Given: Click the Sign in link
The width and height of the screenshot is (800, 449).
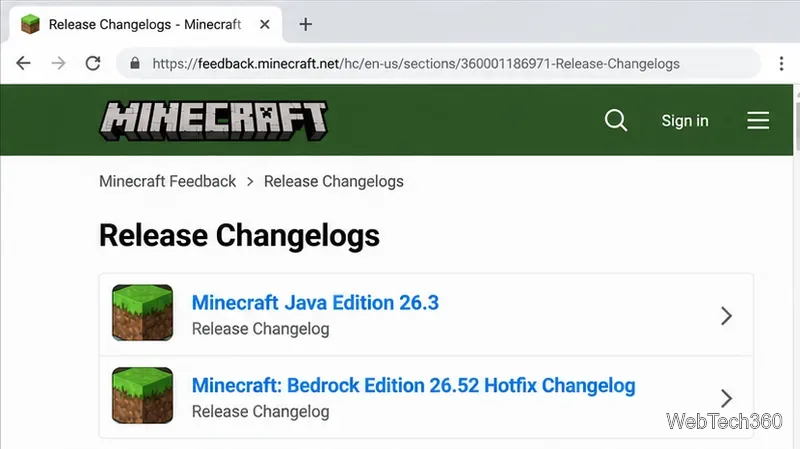Looking at the screenshot, I should pyautogui.click(x=685, y=120).
